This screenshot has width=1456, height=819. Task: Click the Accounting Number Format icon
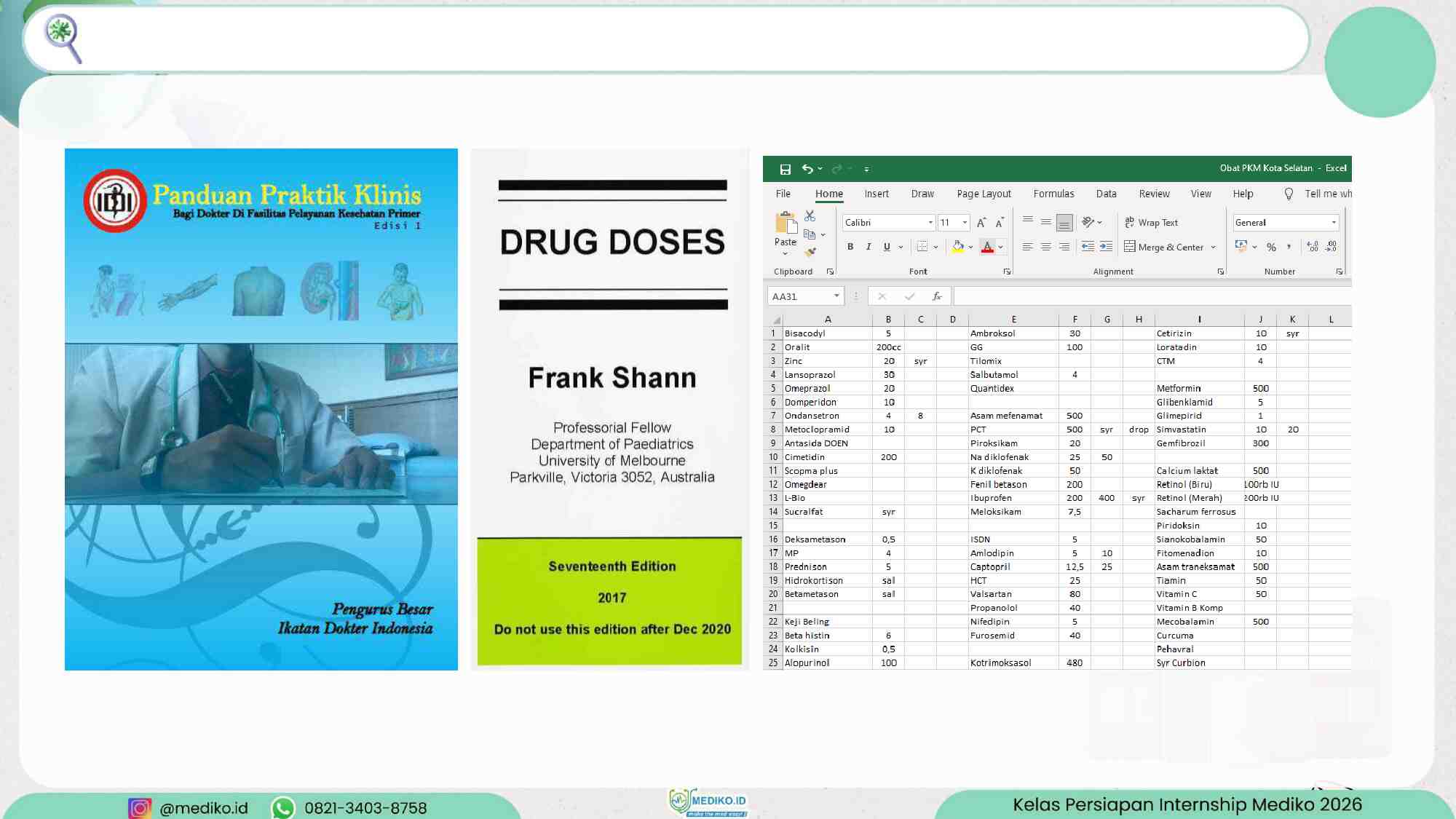point(1241,247)
